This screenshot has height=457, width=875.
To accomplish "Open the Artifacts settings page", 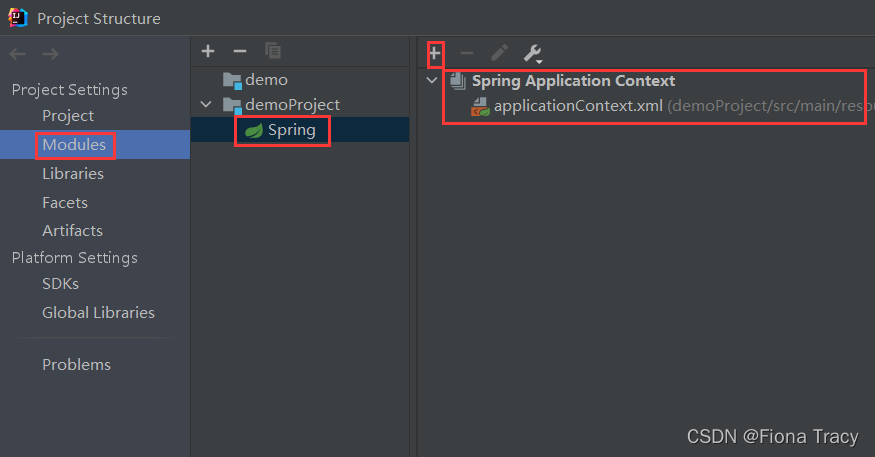I will pos(73,230).
